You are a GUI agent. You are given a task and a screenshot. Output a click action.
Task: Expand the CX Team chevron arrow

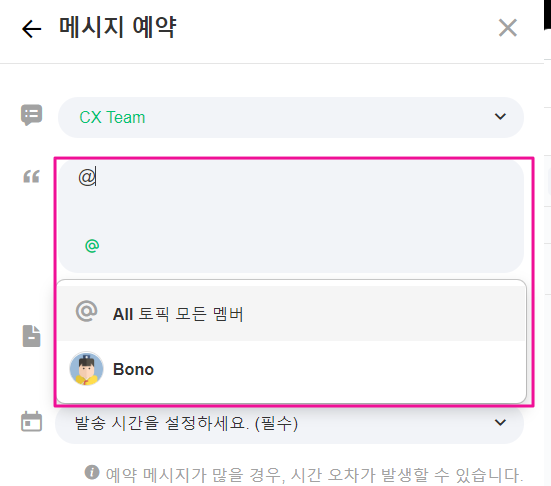point(500,116)
